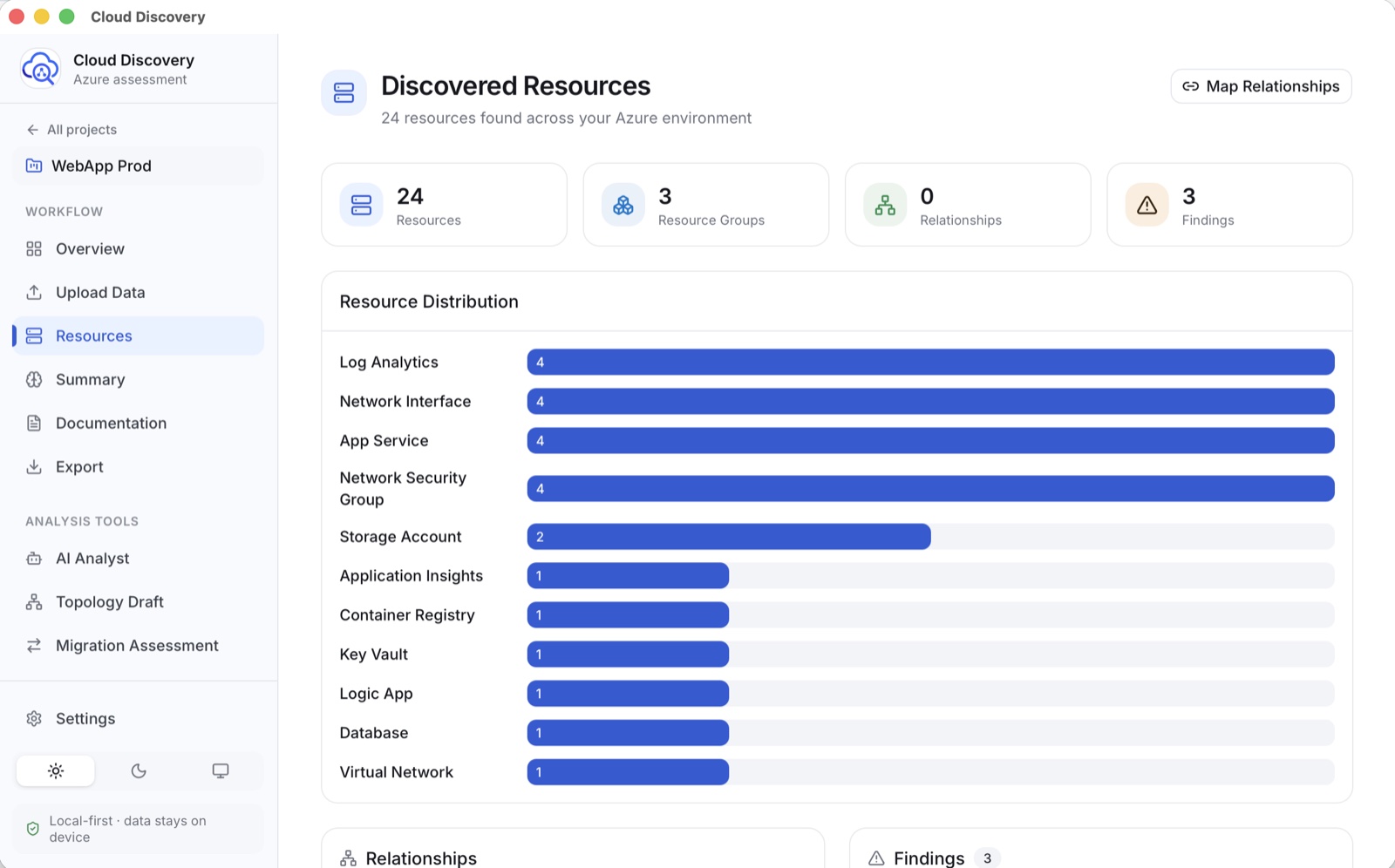Image resolution: width=1395 pixels, height=868 pixels.
Task: Click "24 resources found" subtitle text
Action: 566,118
